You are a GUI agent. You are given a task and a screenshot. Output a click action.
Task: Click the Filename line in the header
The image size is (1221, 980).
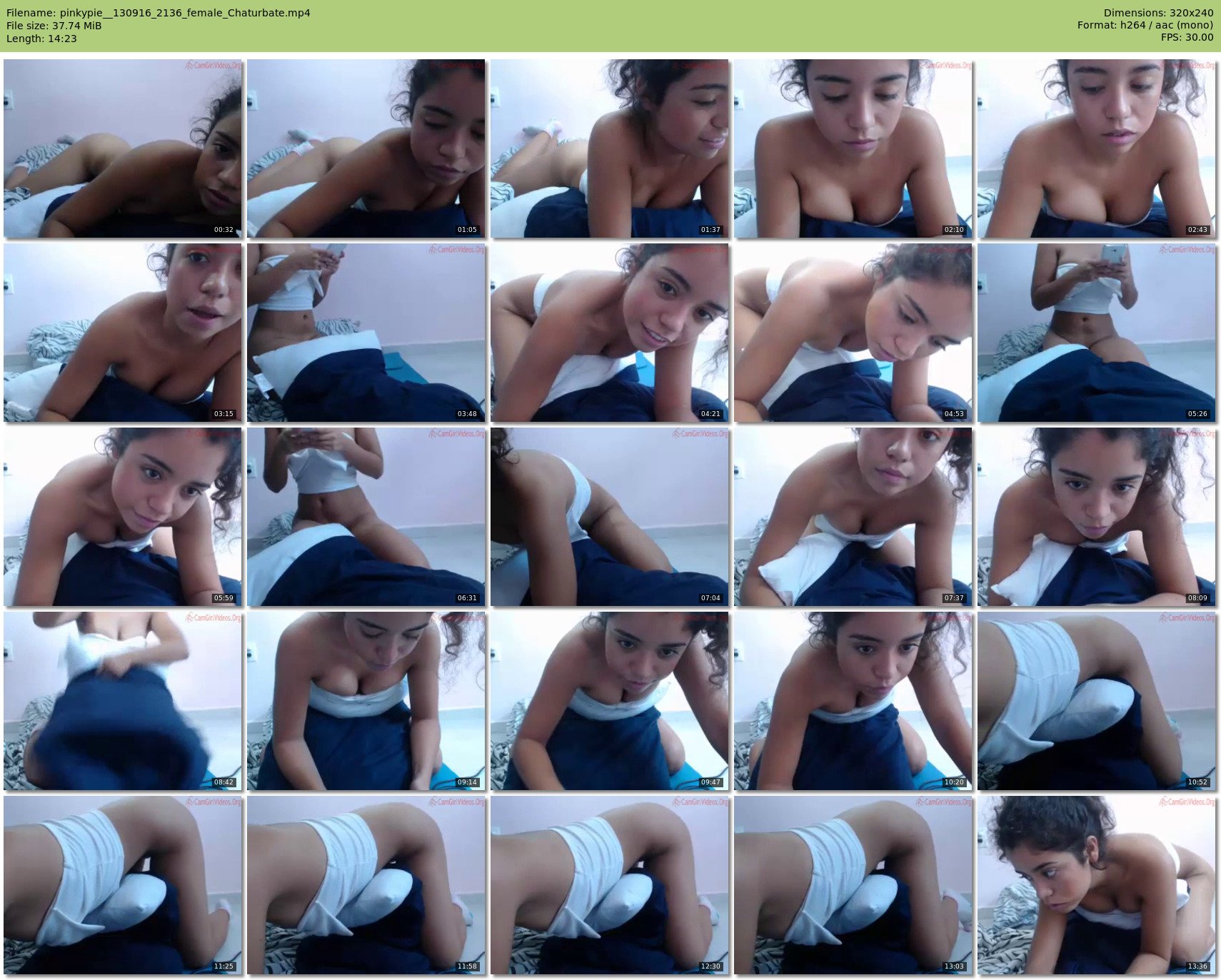(159, 13)
